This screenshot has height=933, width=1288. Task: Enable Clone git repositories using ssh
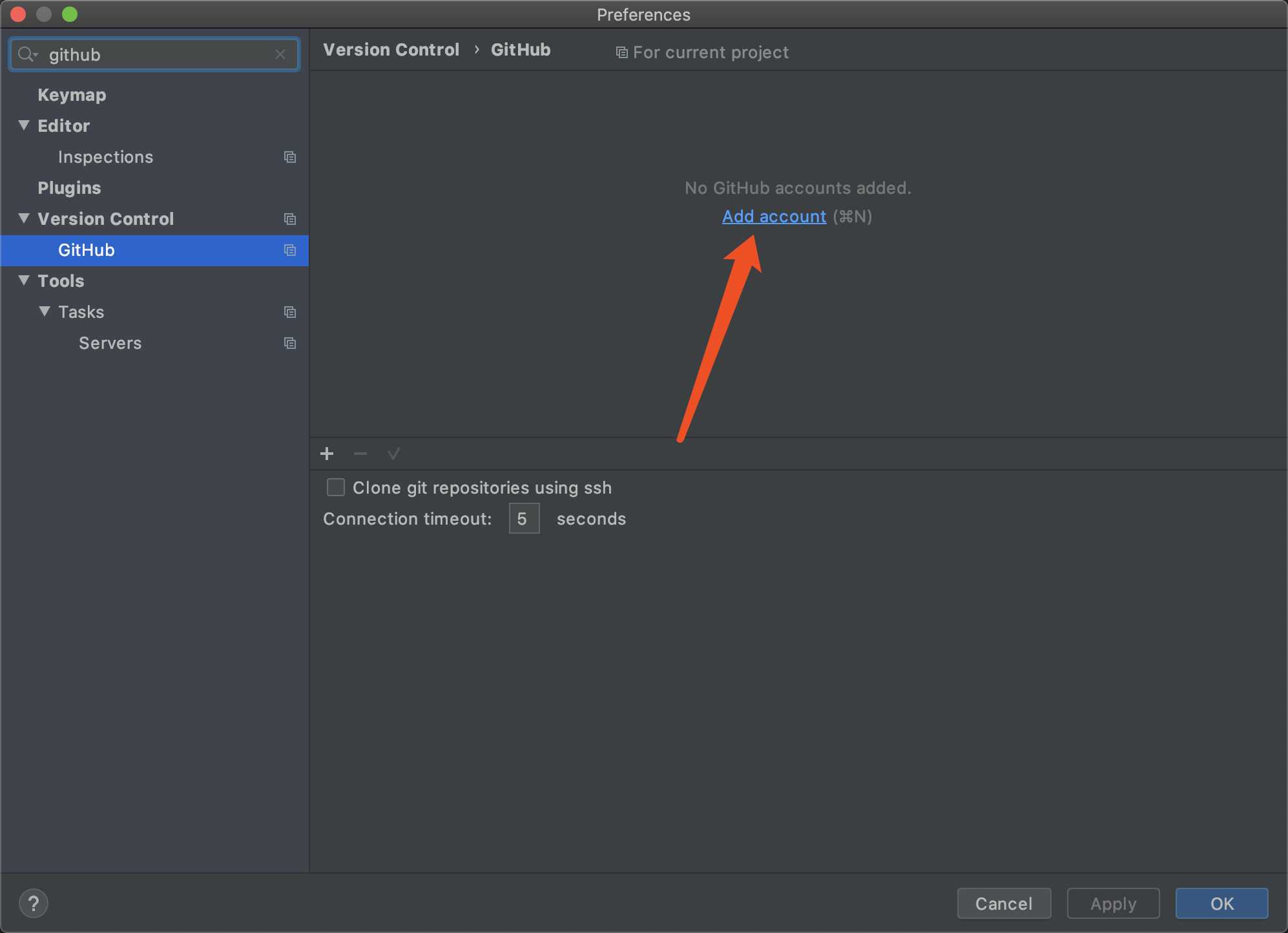336,487
